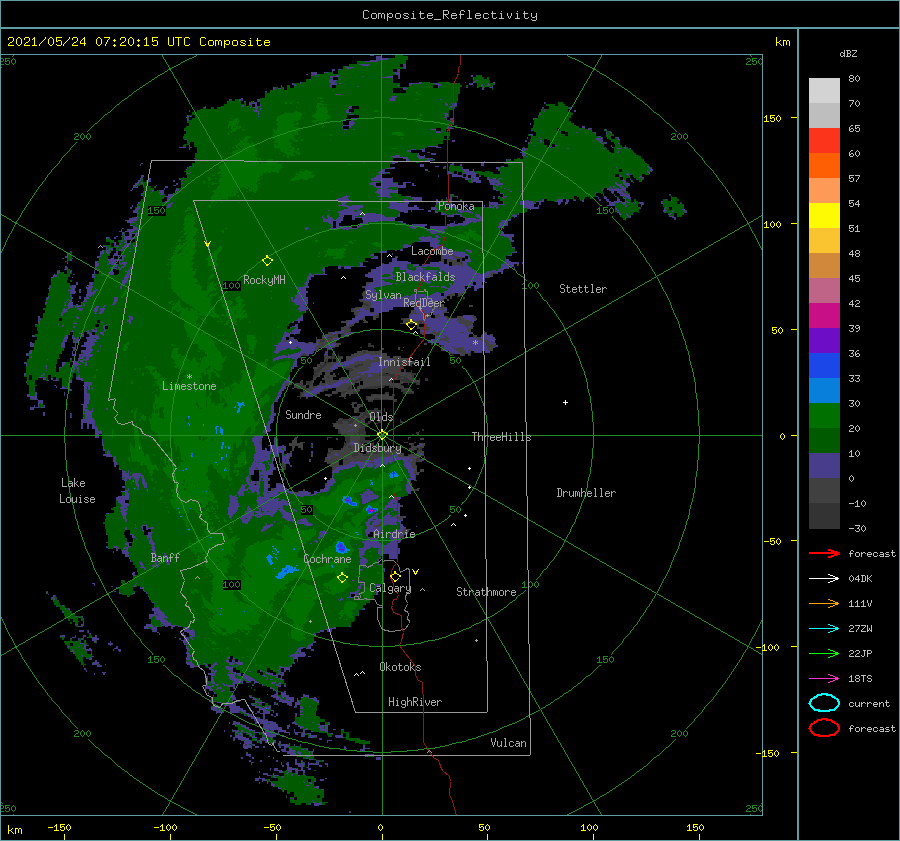Click the Vulcan label

(x=509, y=743)
